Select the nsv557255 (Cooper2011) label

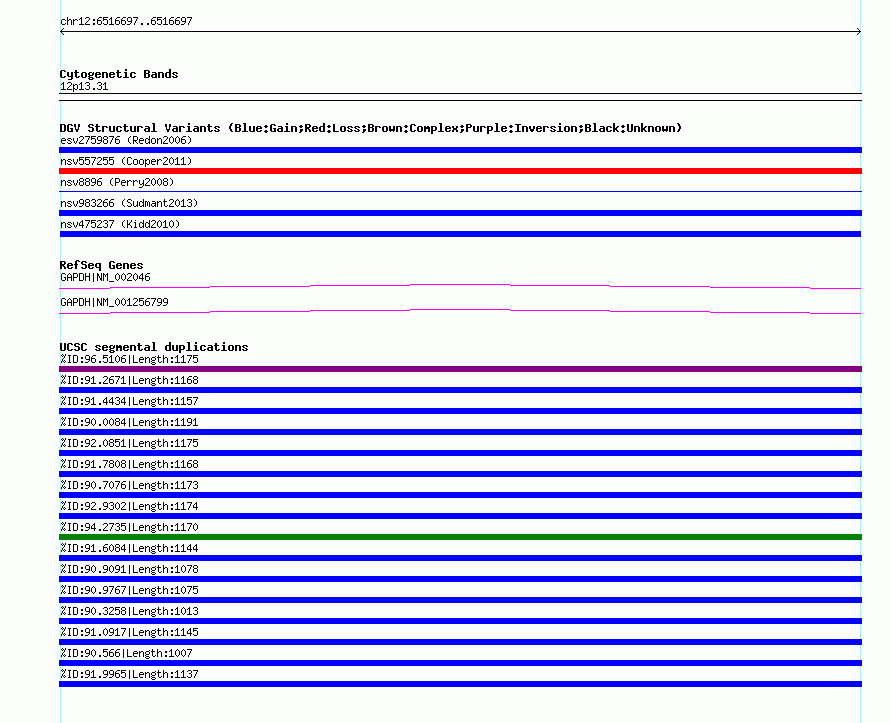(x=126, y=161)
